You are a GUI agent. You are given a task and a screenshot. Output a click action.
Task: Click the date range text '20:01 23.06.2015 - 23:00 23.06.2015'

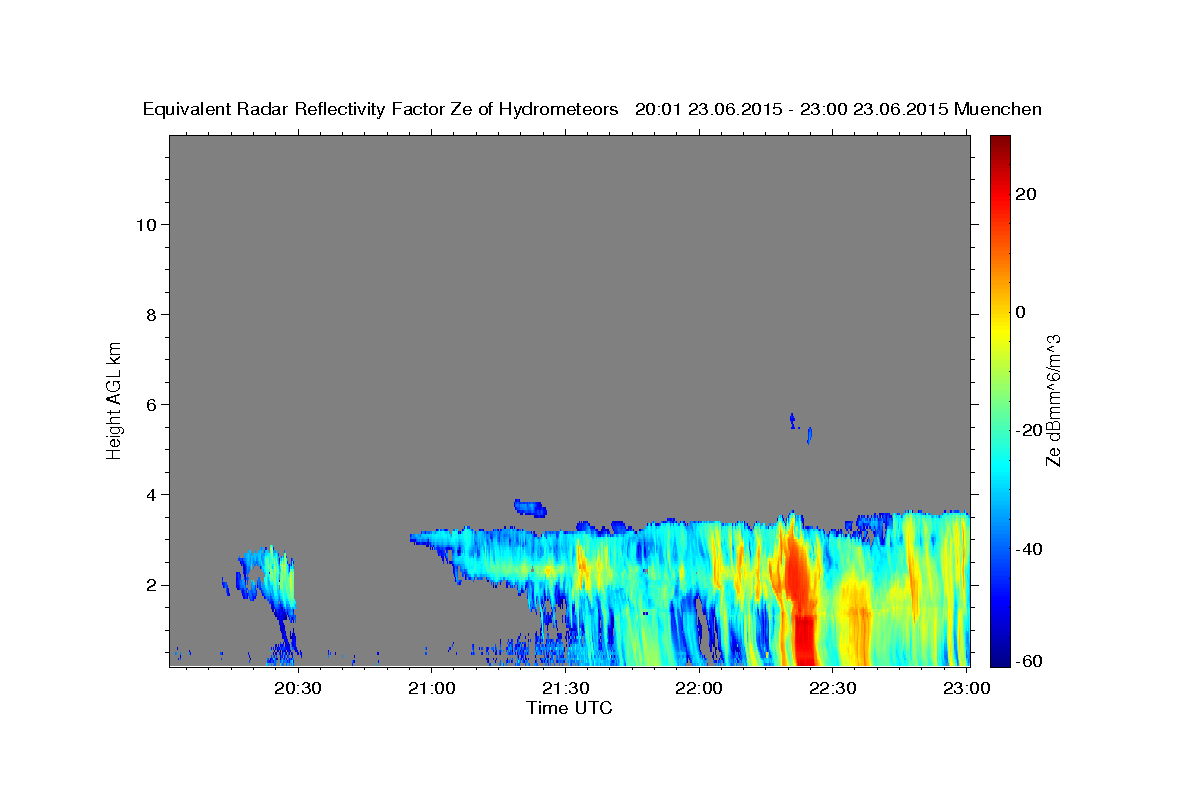coord(792,109)
